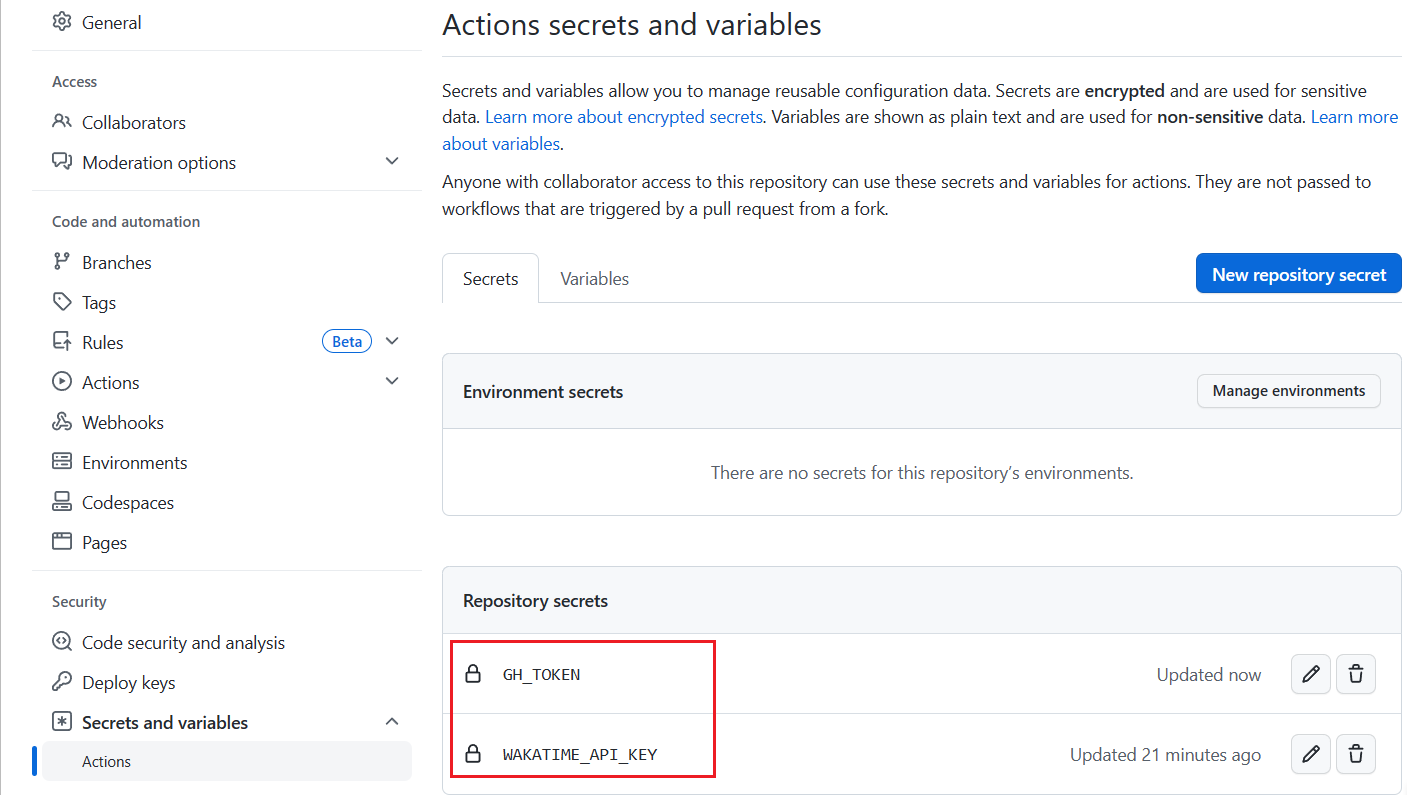The image size is (1407, 795).
Task: Switch to the Variables tab
Action: pos(594,279)
